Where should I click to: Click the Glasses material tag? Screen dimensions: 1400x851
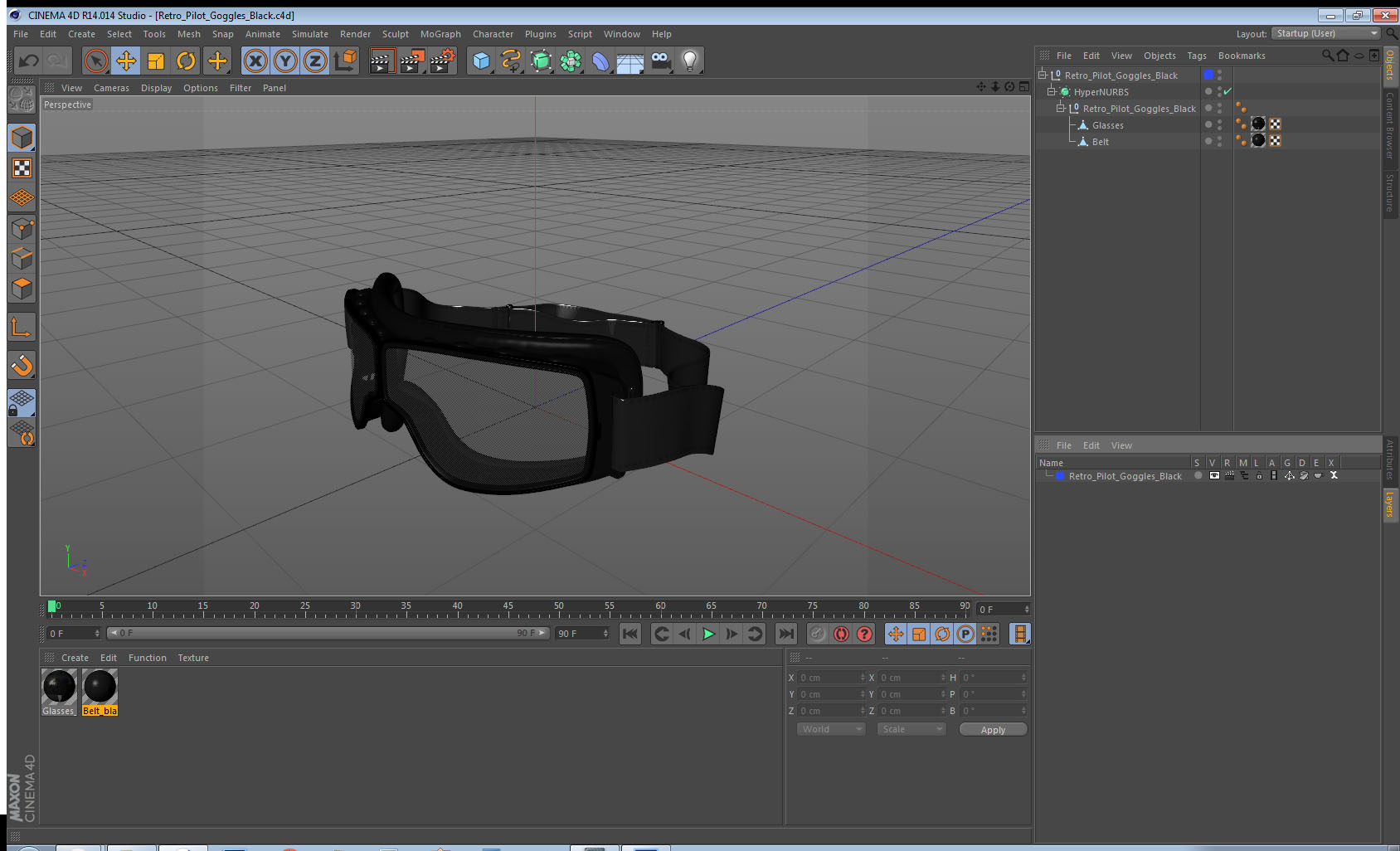1258,124
